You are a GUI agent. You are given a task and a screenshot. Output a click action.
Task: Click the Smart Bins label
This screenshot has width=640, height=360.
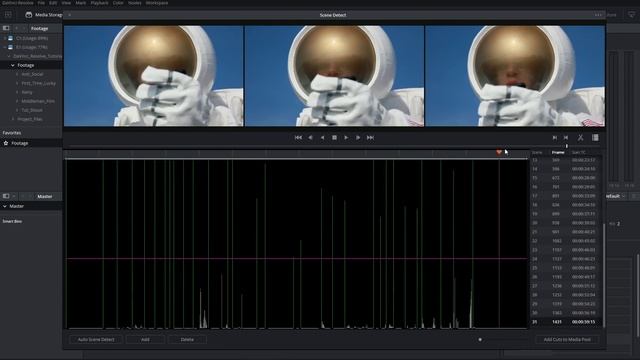click(12, 221)
